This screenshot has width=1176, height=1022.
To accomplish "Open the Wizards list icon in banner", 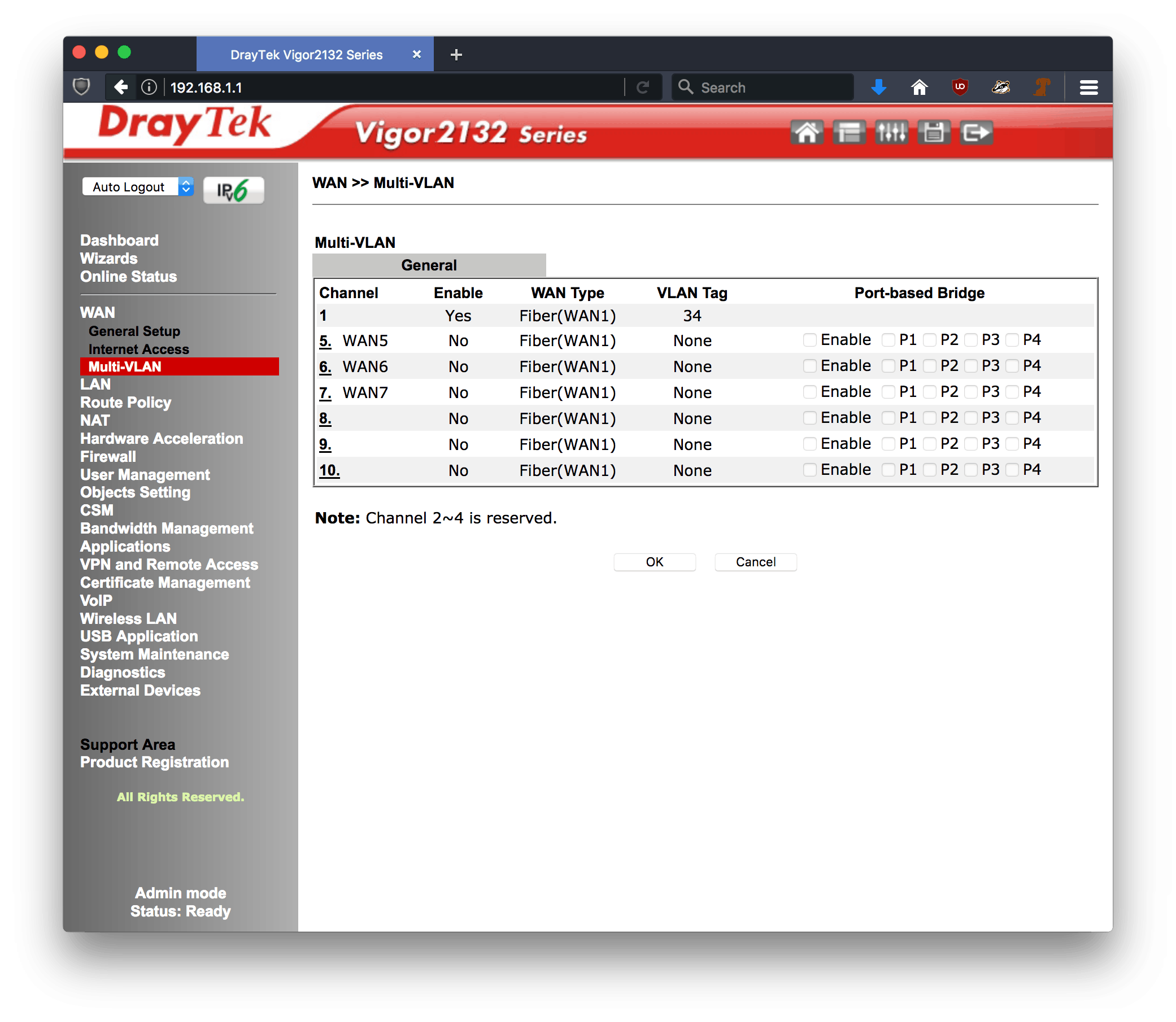I will point(848,132).
